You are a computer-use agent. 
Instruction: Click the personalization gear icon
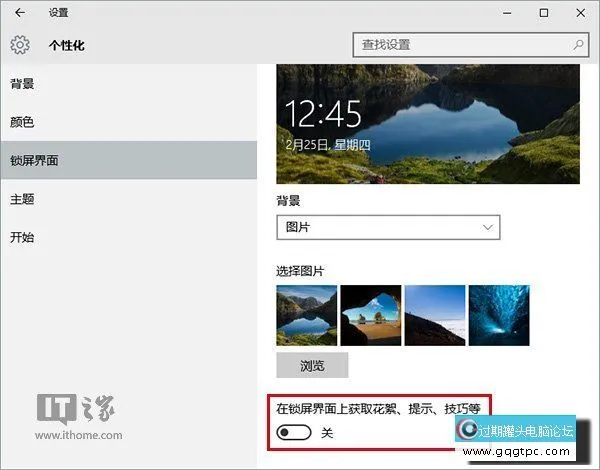coord(20,45)
